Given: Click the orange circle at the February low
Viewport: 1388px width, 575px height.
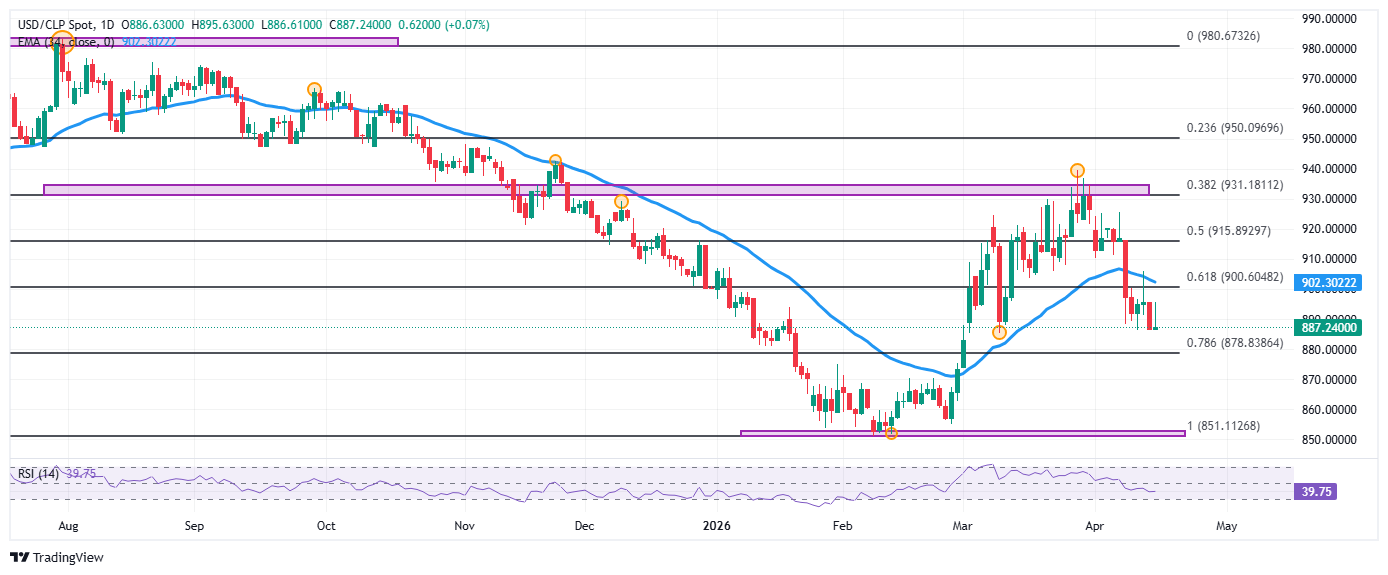Looking at the screenshot, I should pyautogui.click(x=891, y=433).
